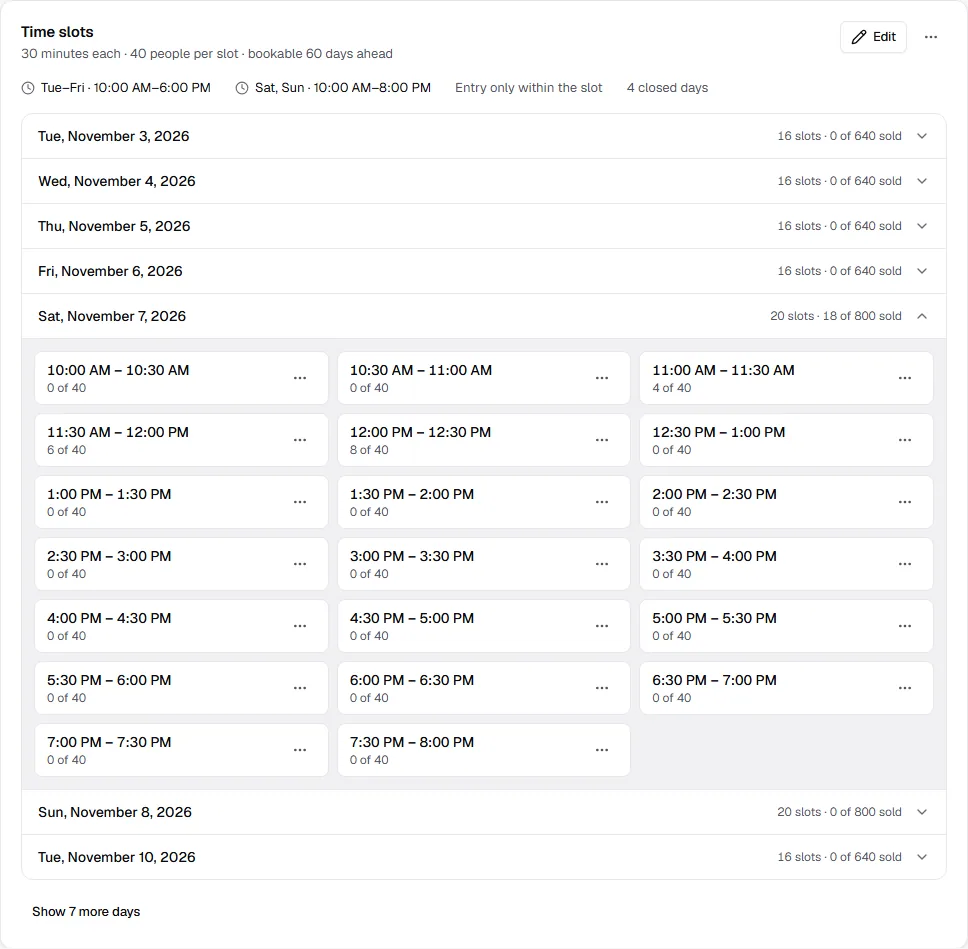Open options for 12:30 PM – 1:00 PM slot
The height and width of the screenshot is (949, 968).
coord(905,440)
